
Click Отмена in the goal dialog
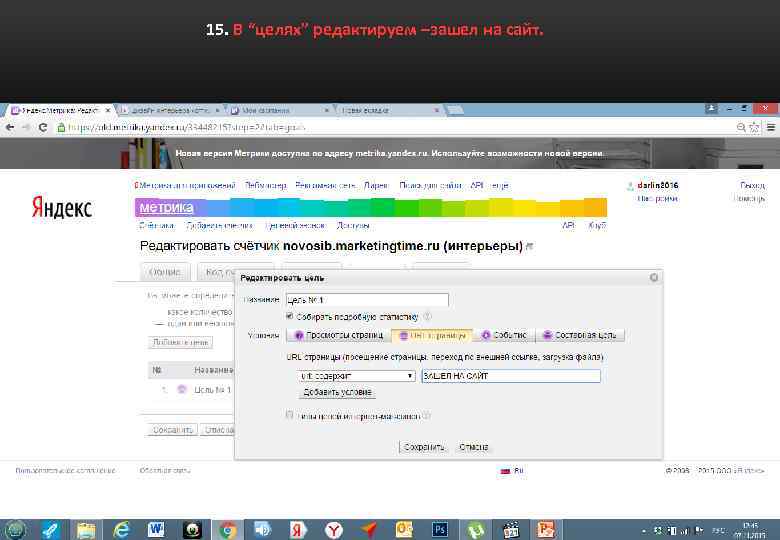tap(474, 447)
